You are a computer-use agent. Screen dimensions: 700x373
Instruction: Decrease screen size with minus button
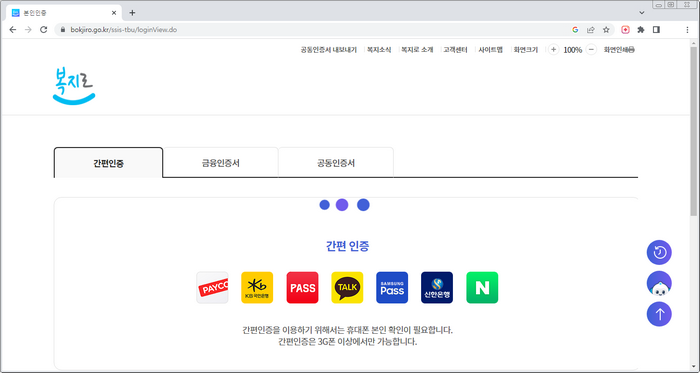(591, 50)
